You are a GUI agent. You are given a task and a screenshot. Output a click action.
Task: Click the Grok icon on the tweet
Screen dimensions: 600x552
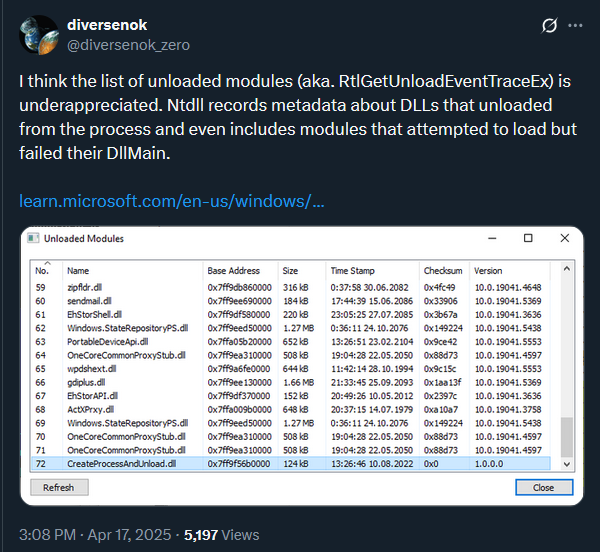(x=548, y=25)
